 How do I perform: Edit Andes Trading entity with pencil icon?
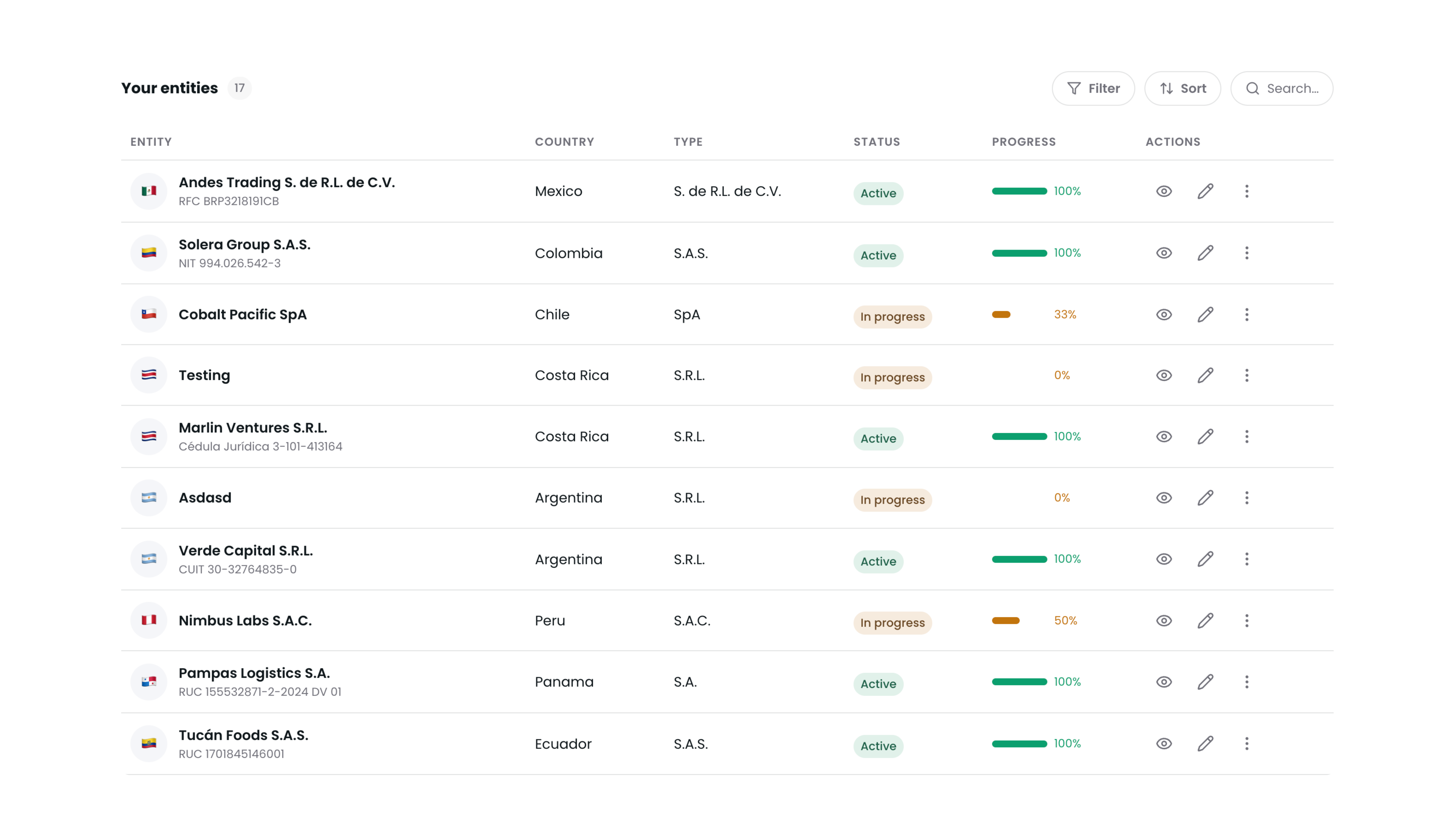[1205, 191]
